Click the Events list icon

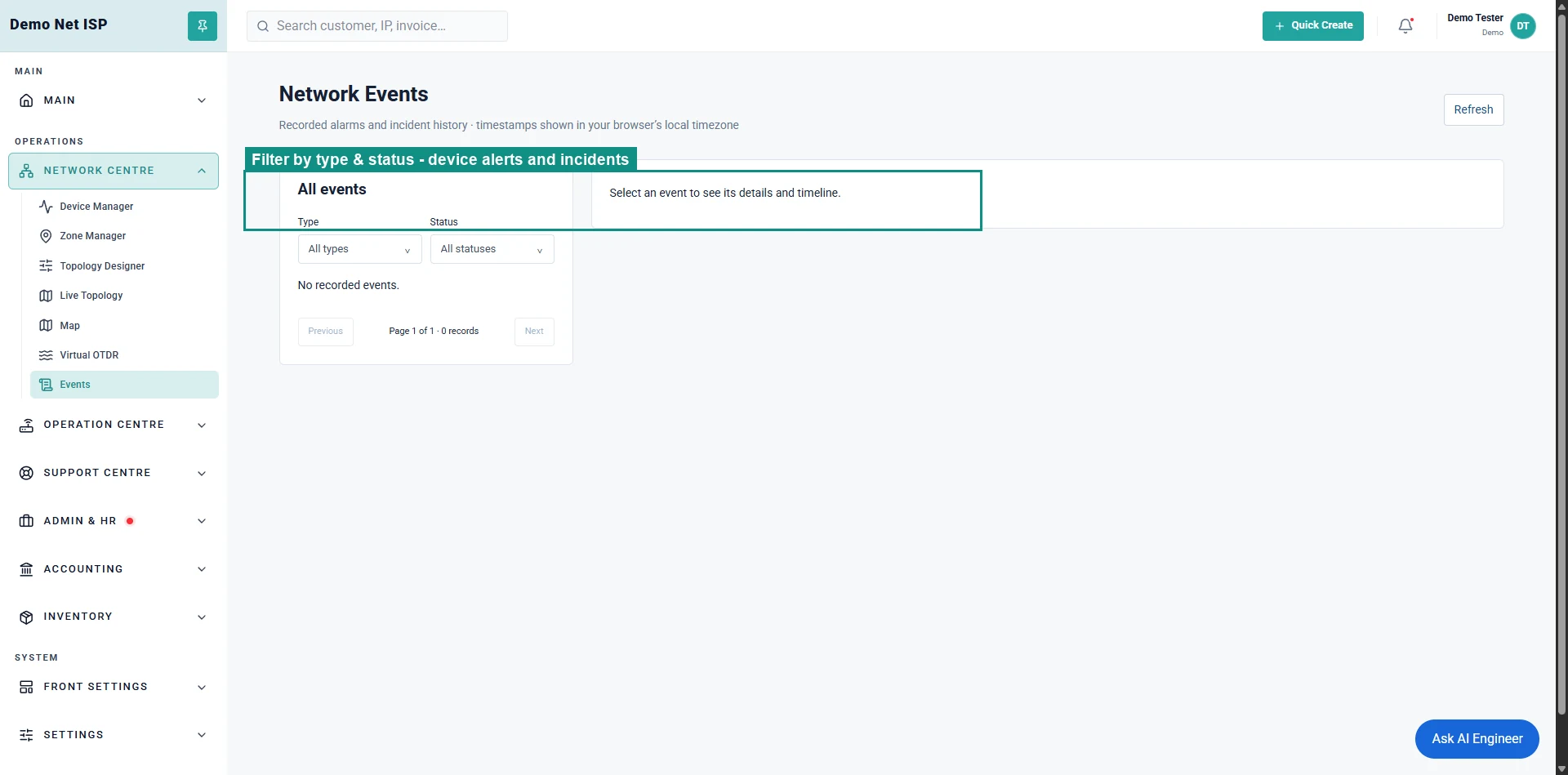click(46, 385)
